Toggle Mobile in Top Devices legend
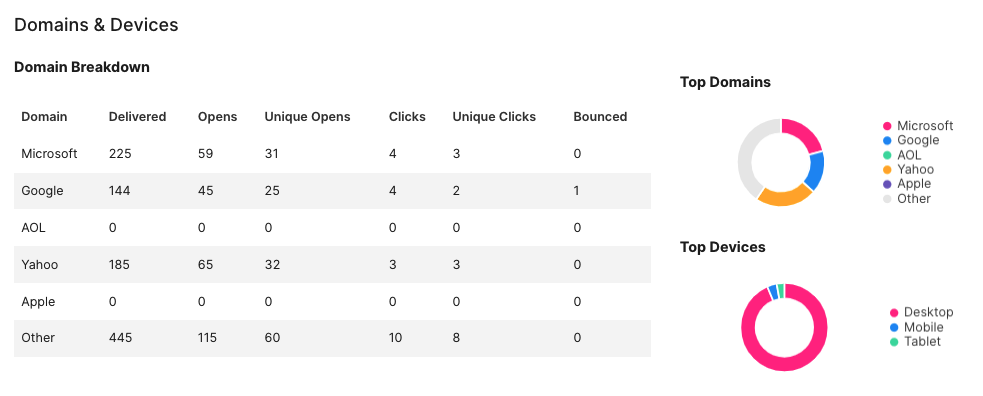The height and width of the screenshot is (396, 983). (917, 327)
